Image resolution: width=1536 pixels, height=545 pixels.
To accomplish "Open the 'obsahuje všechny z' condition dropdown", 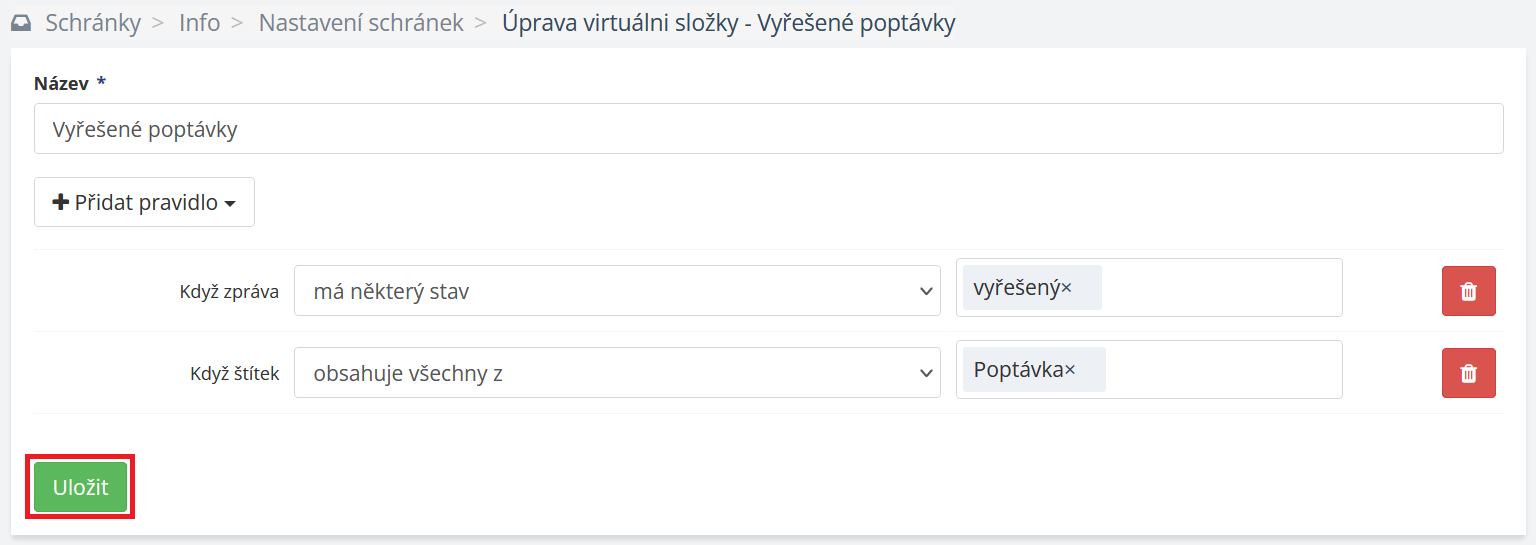I will pos(617,373).
